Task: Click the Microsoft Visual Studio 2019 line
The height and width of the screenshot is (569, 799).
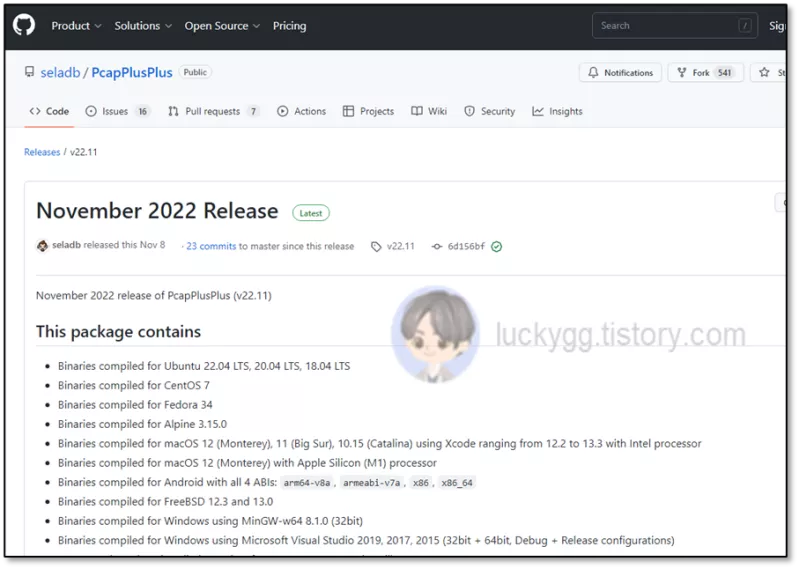Action: coord(366,540)
